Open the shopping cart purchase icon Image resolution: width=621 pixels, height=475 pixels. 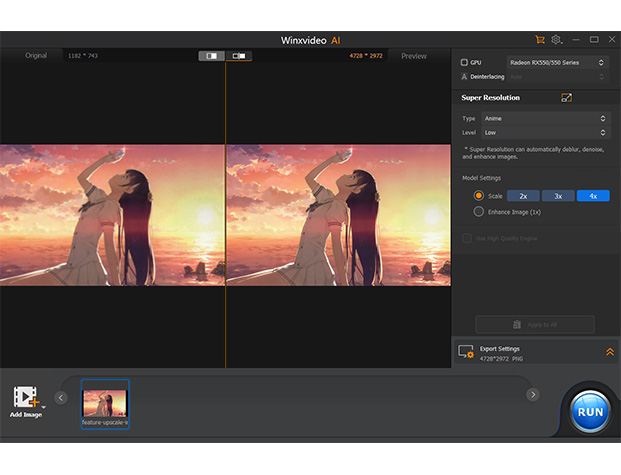[539, 40]
